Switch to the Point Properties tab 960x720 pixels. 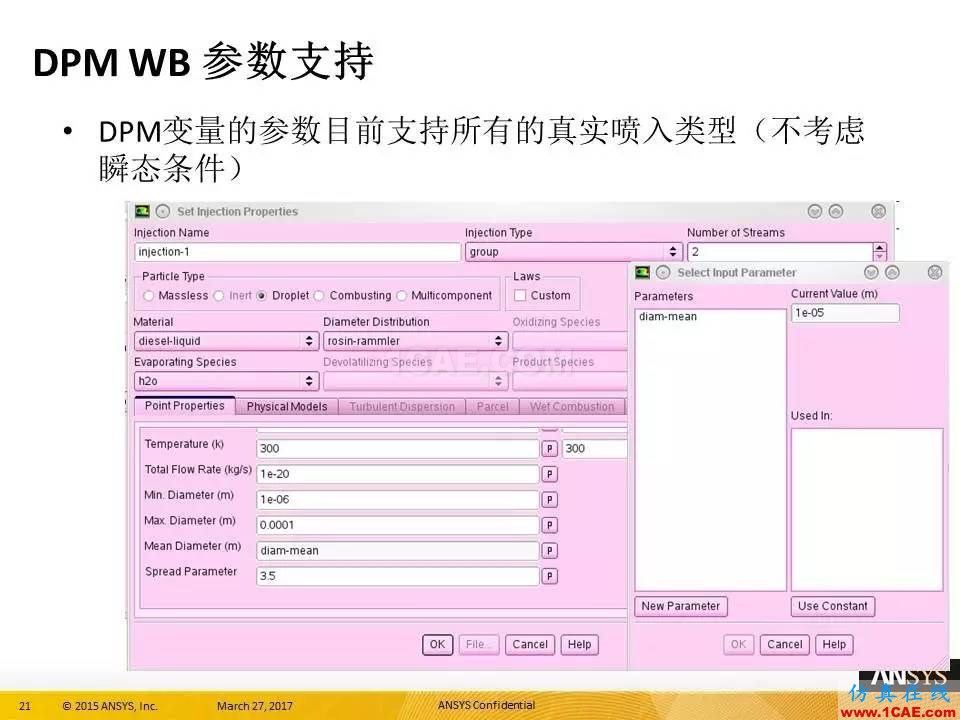pyautogui.click(x=185, y=406)
